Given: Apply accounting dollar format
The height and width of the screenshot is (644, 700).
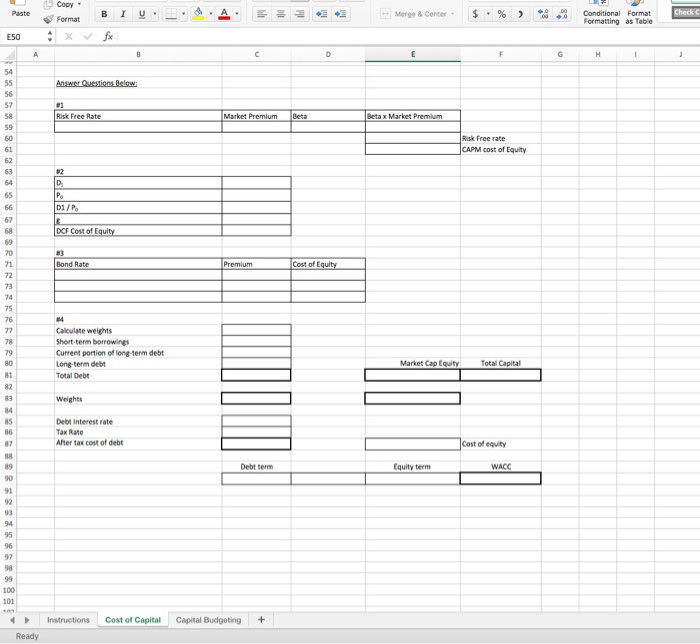Looking at the screenshot, I should [475, 14].
